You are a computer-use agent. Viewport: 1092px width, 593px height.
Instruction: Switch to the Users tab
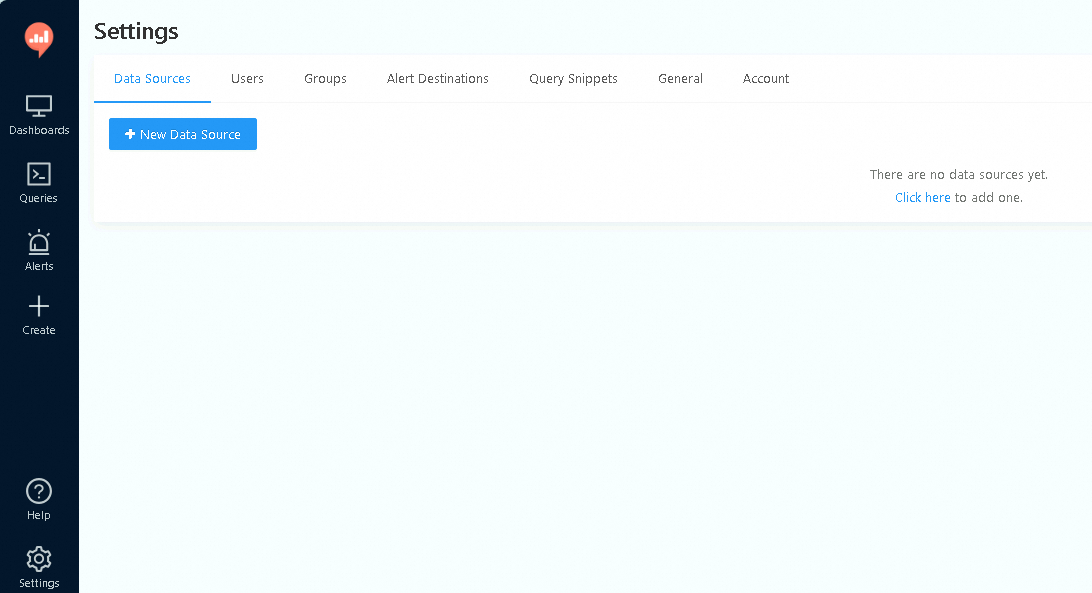coord(247,79)
